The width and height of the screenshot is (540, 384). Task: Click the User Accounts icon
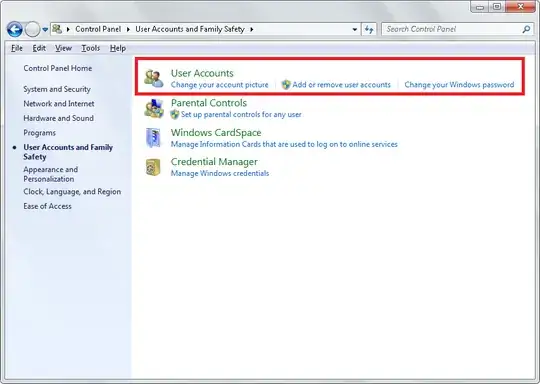(154, 79)
